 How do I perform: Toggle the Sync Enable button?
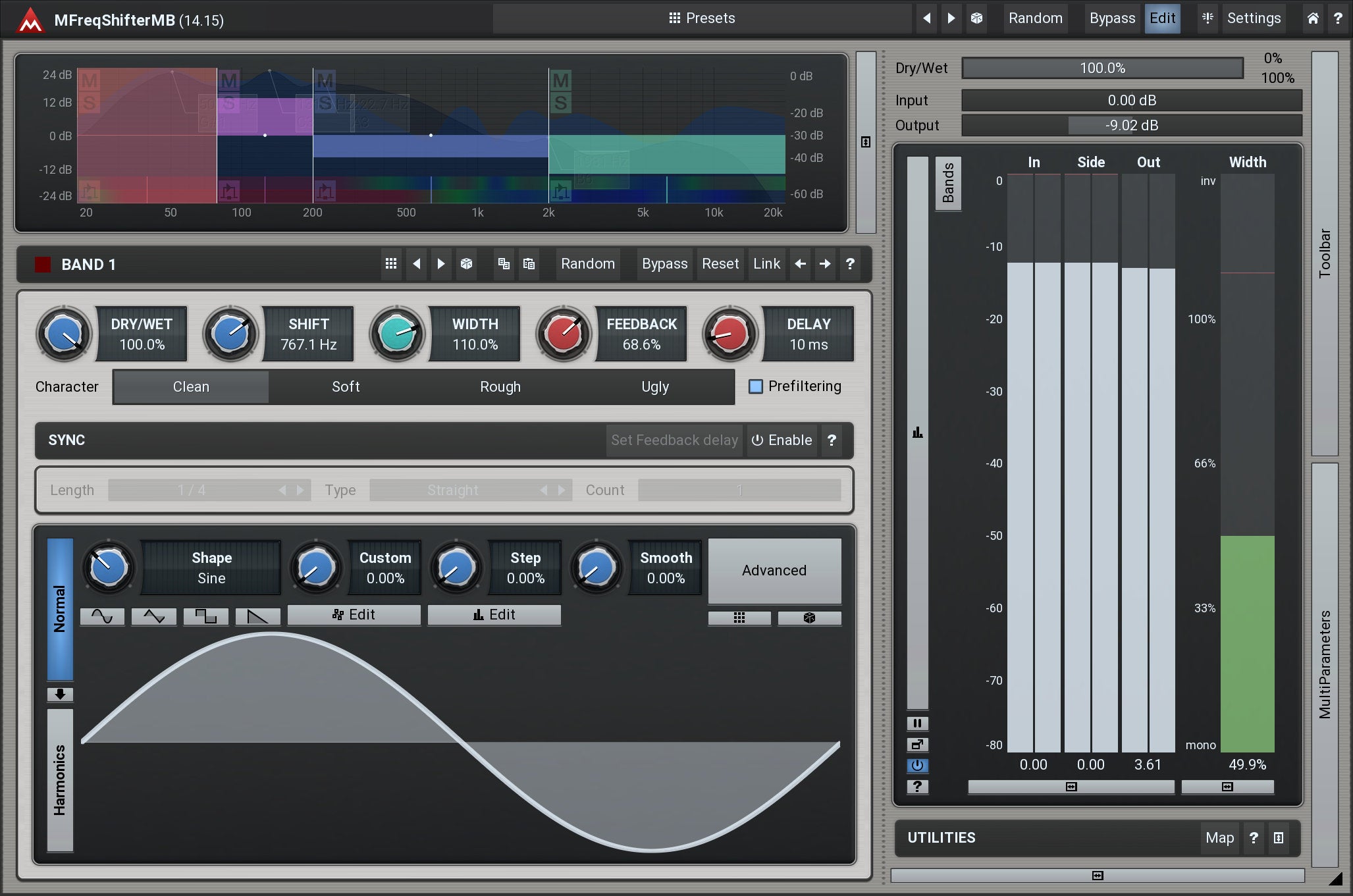tap(782, 440)
